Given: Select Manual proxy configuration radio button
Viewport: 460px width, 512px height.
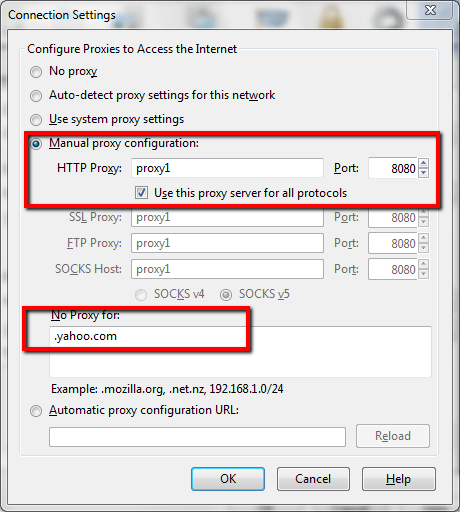Looking at the screenshot, I should coord(36,144).
